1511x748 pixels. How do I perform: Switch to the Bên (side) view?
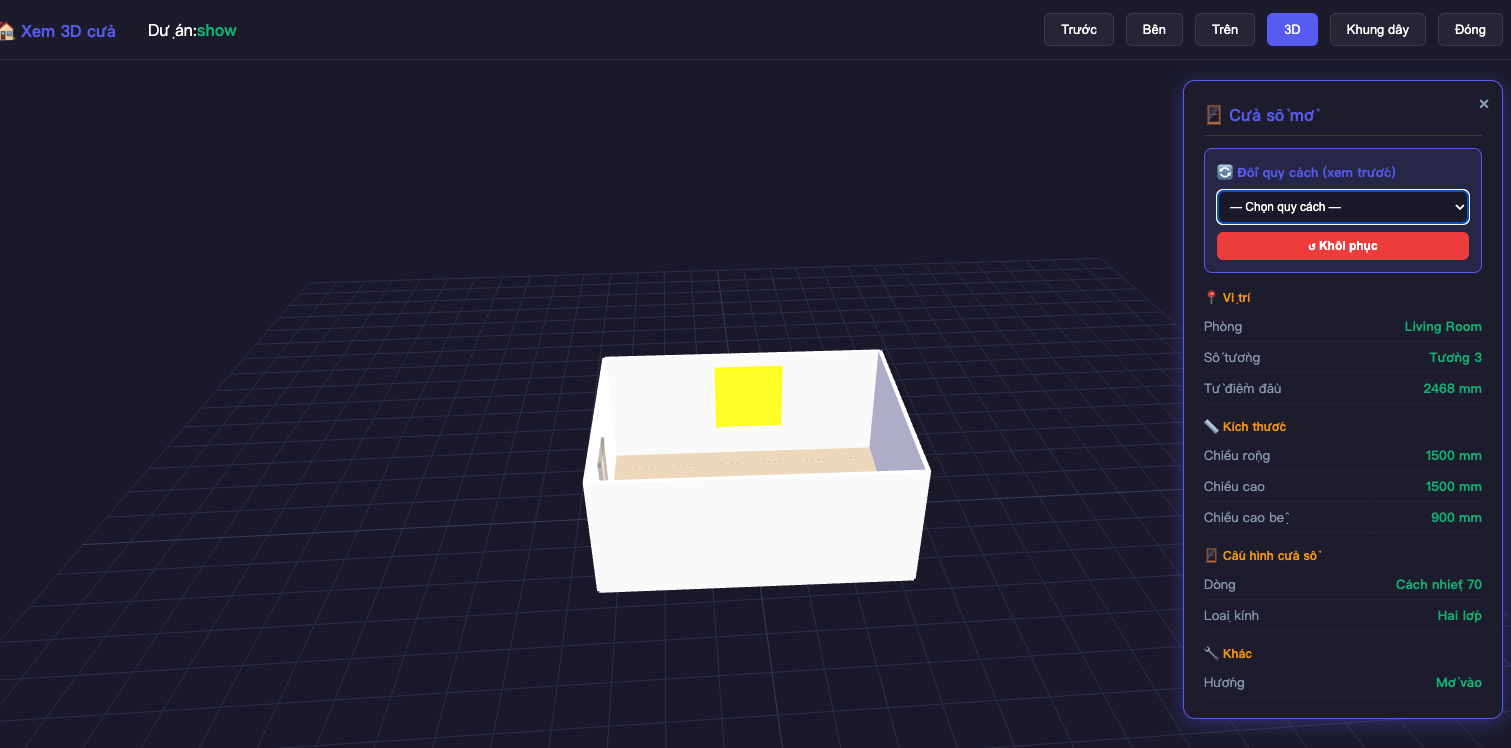point(1154,30)
